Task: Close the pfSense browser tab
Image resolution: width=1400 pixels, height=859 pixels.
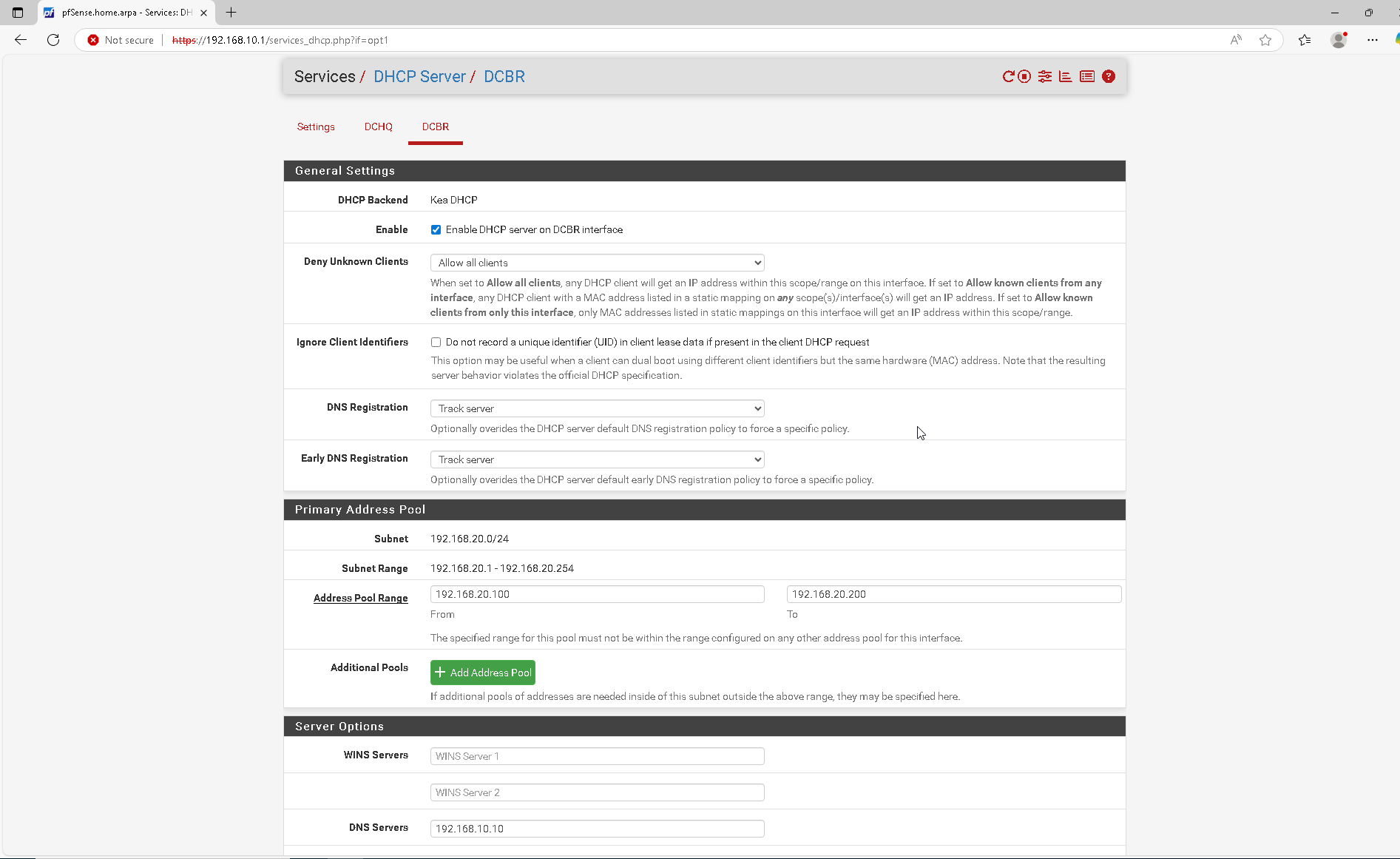Action: tap(203, 13)
